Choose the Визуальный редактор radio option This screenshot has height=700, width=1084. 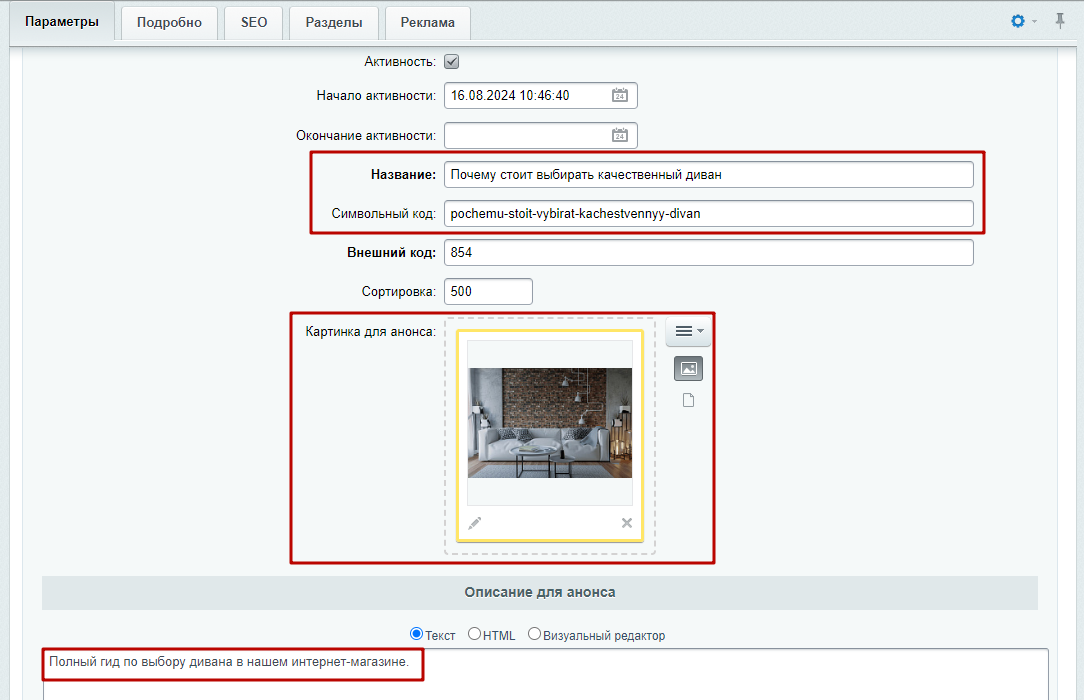pyautogui.click(x=534, y=634)
